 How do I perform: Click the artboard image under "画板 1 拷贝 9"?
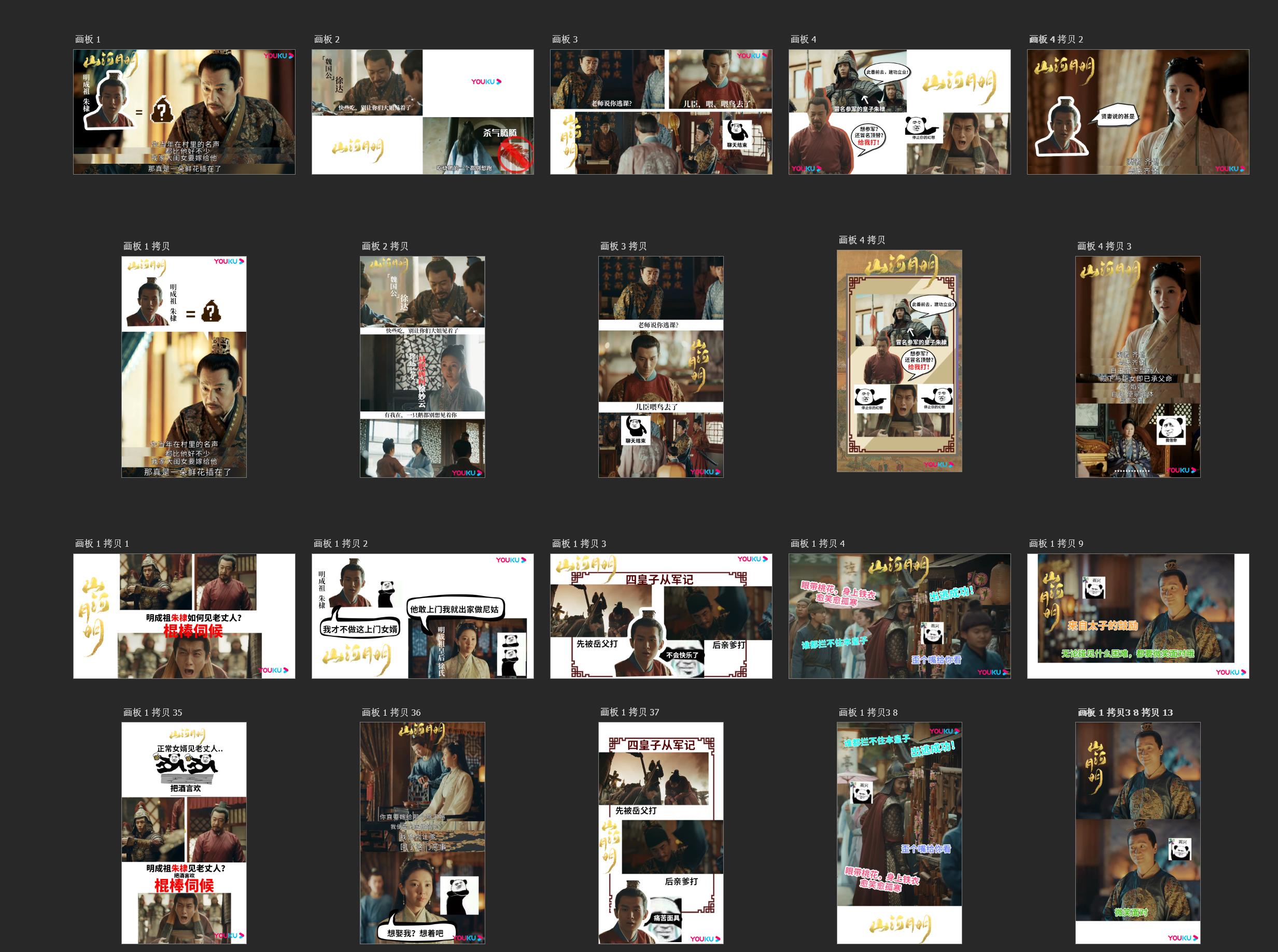1139,616
